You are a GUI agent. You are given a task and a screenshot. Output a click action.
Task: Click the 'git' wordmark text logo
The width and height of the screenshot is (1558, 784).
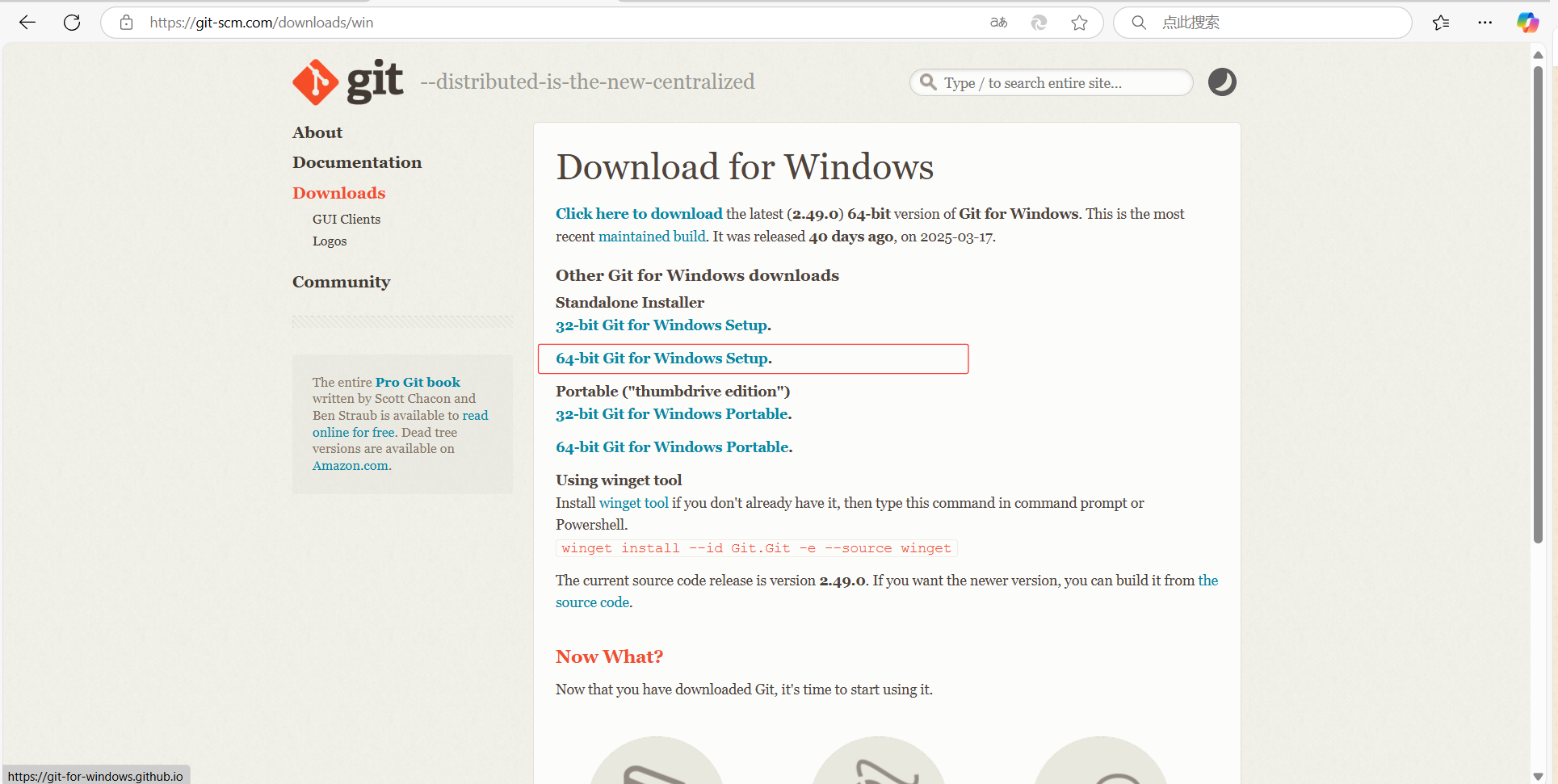pyautogui.click(x=375, y=81)
